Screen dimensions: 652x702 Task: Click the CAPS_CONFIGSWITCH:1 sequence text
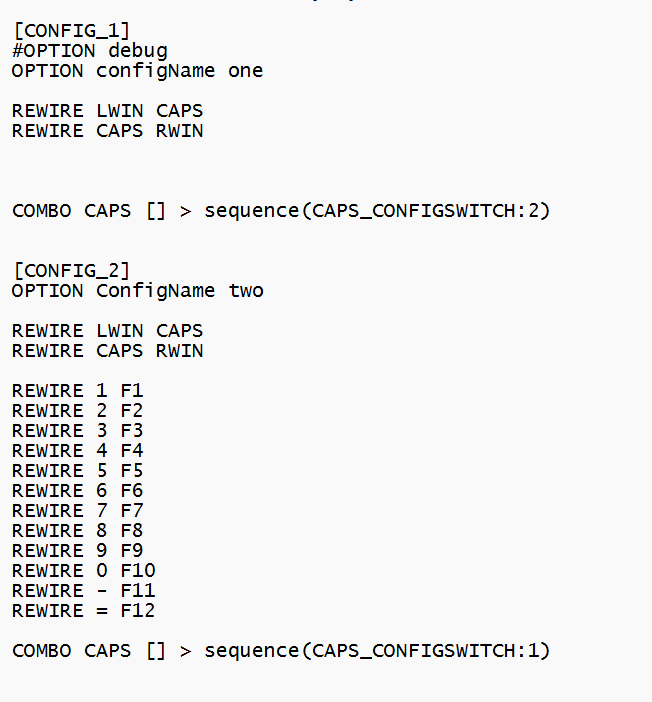(x=430, y=650)
